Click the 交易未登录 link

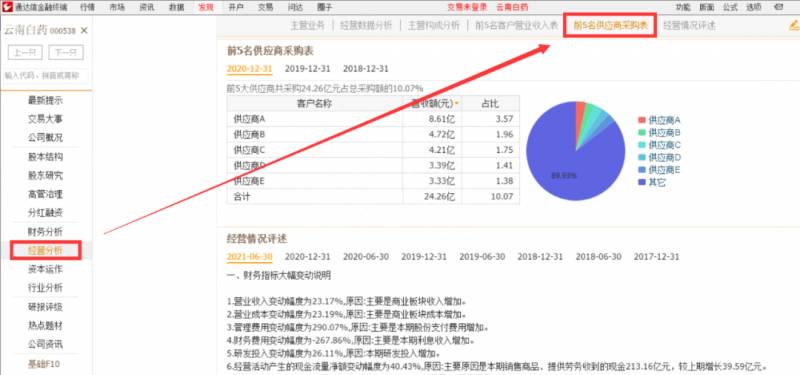[x=467, y=7]
